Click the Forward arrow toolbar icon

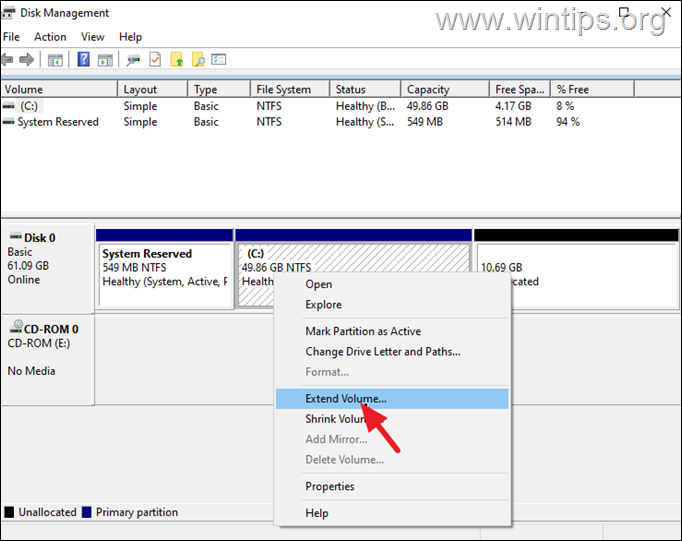(27, 59)
